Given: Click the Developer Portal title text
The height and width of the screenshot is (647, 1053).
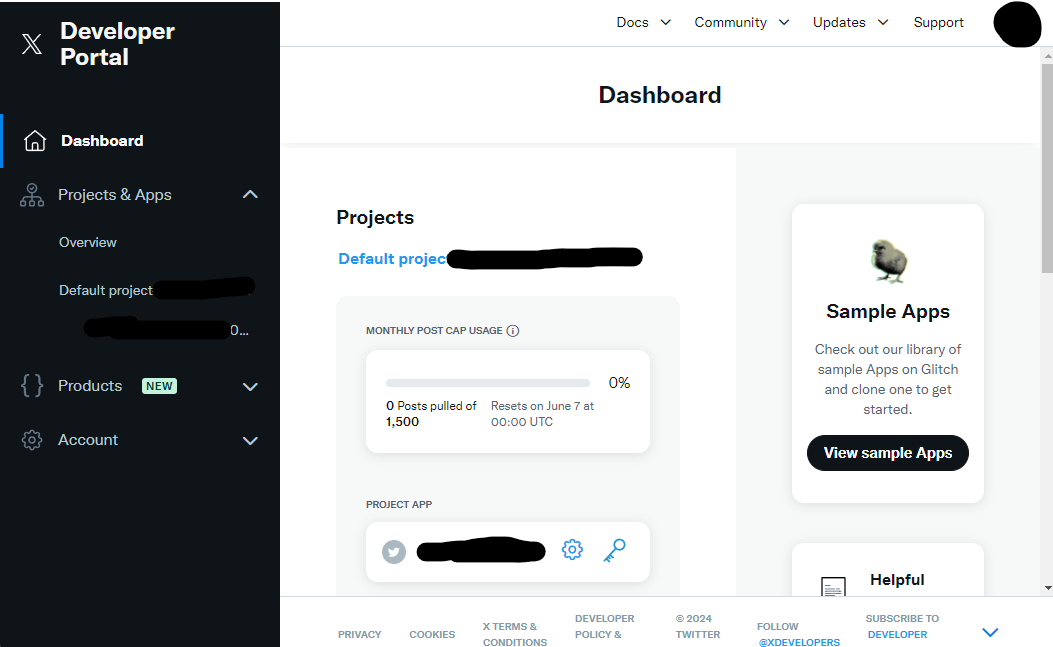Looking at the screenshot, I should tap(118, 44).
